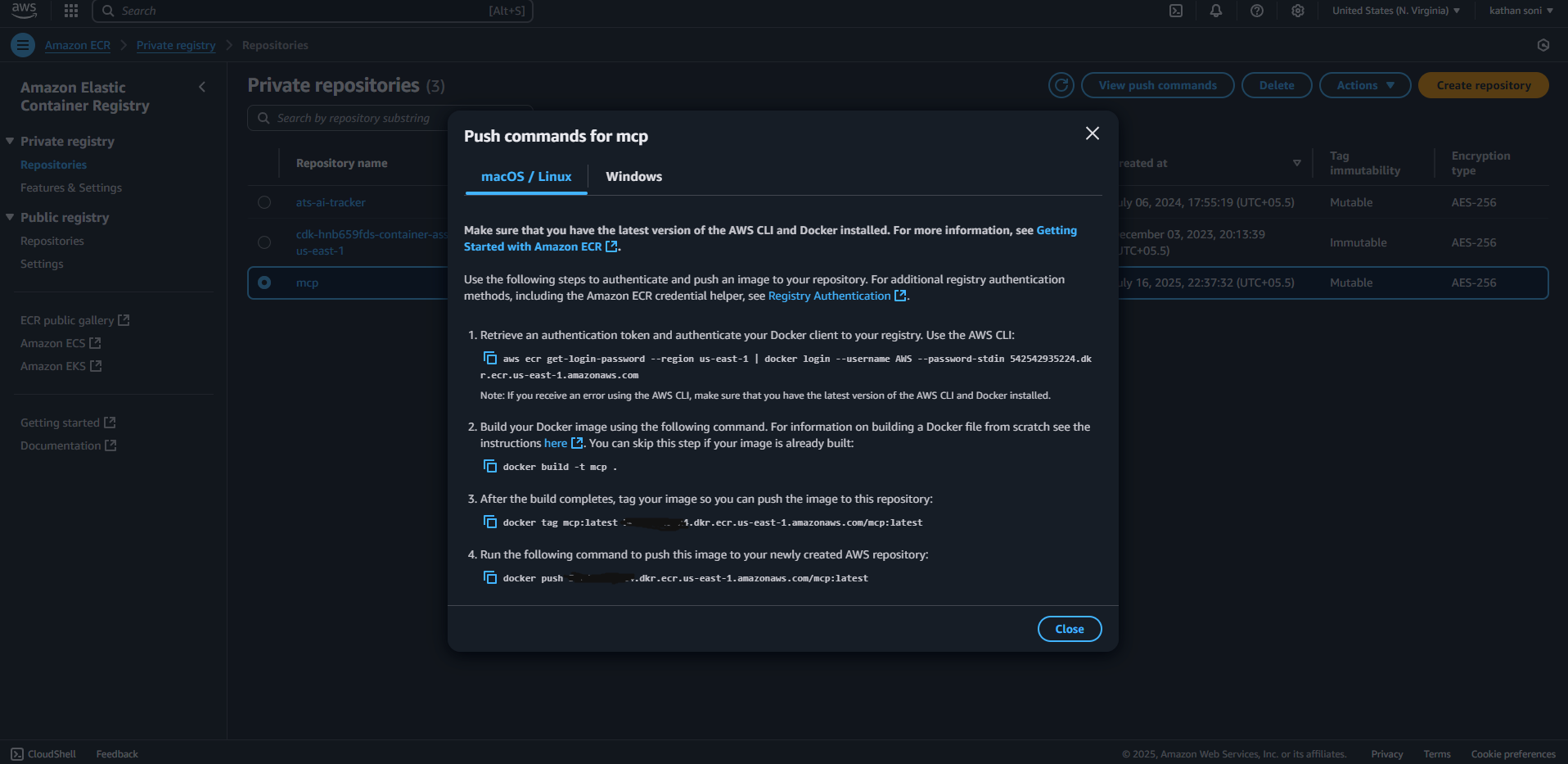Open AWS account settings gear
Viewport: 1568px width, 764px height.
(1297, 11)
